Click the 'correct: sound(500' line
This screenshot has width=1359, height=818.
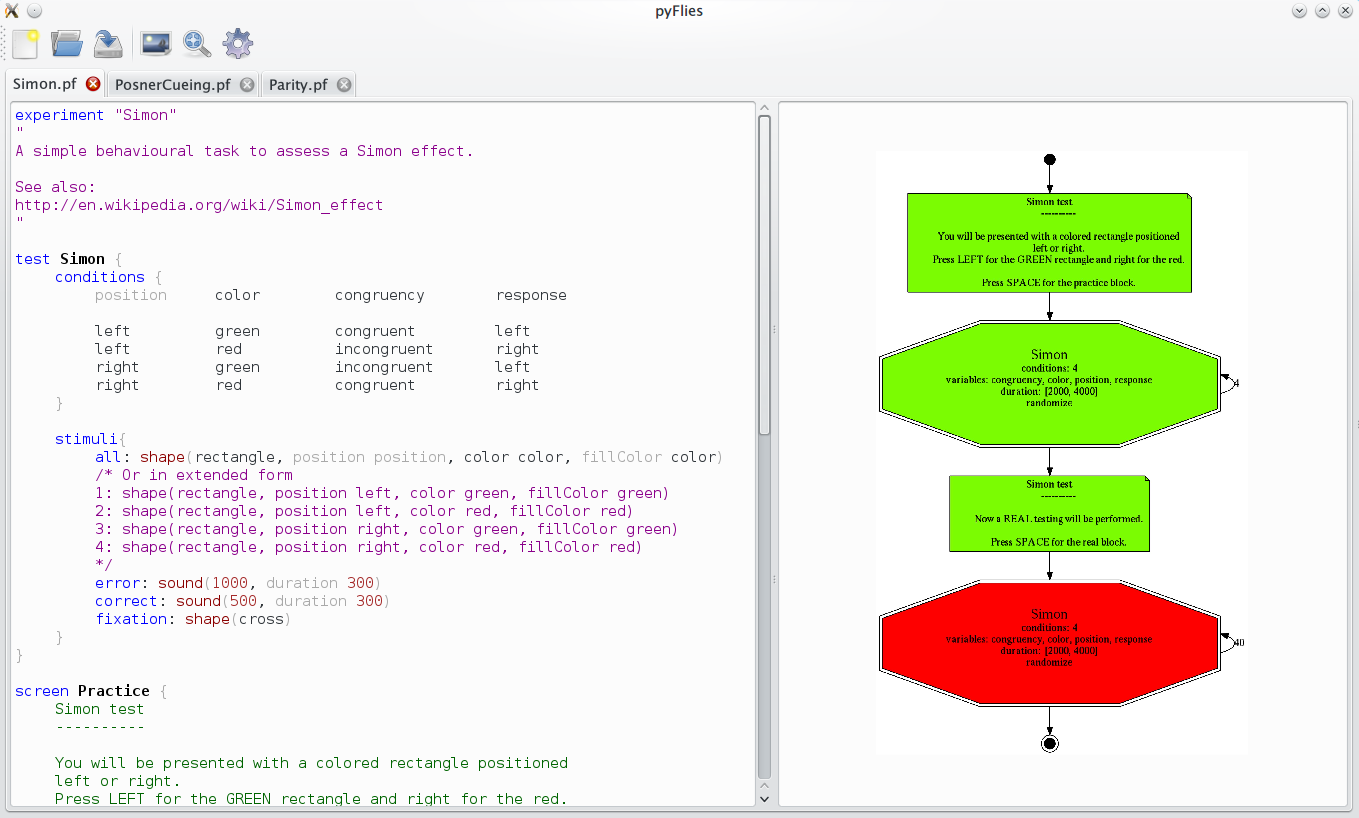click(242, 601)
